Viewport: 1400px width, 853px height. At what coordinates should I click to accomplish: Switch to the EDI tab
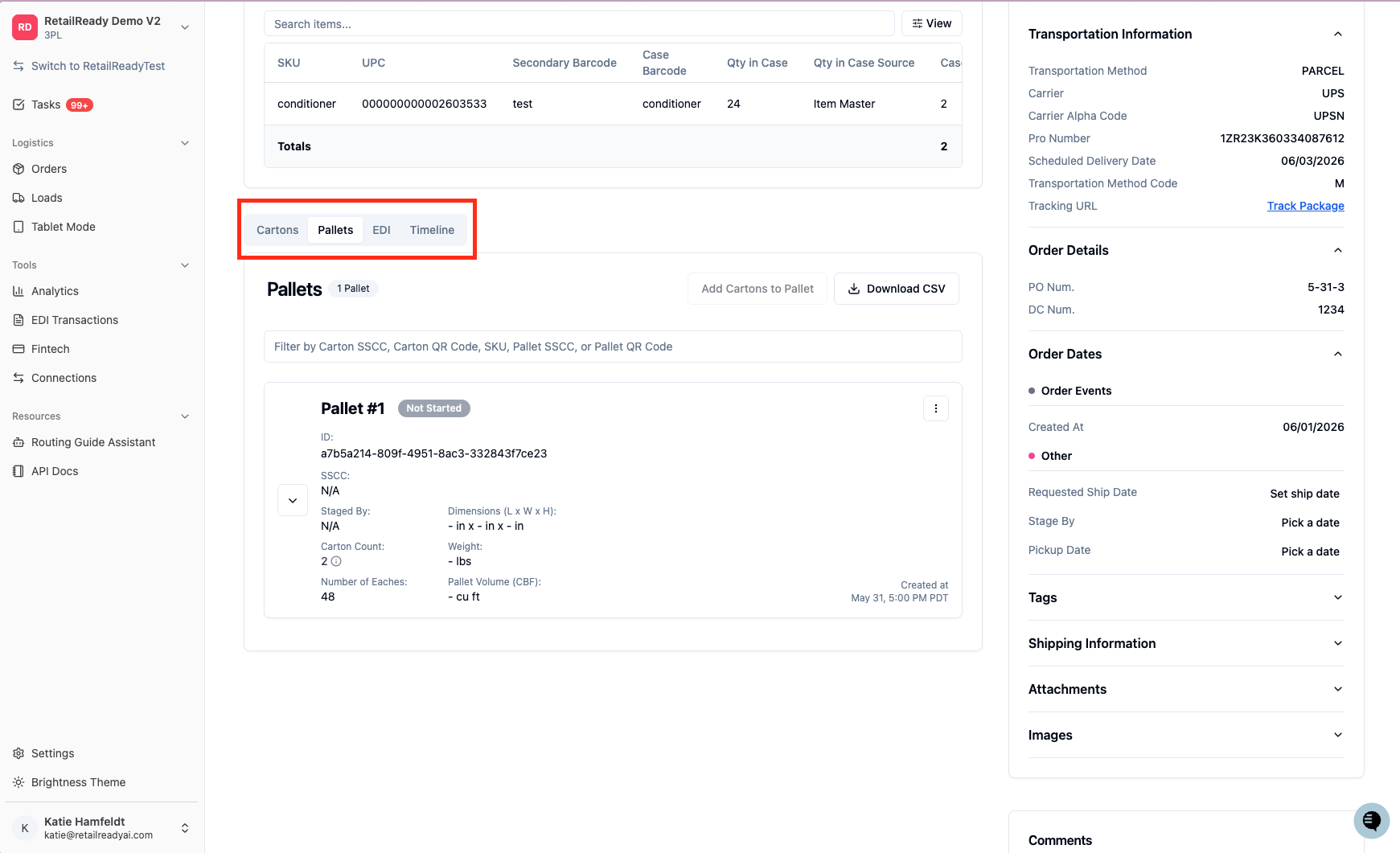pos(381,230)
